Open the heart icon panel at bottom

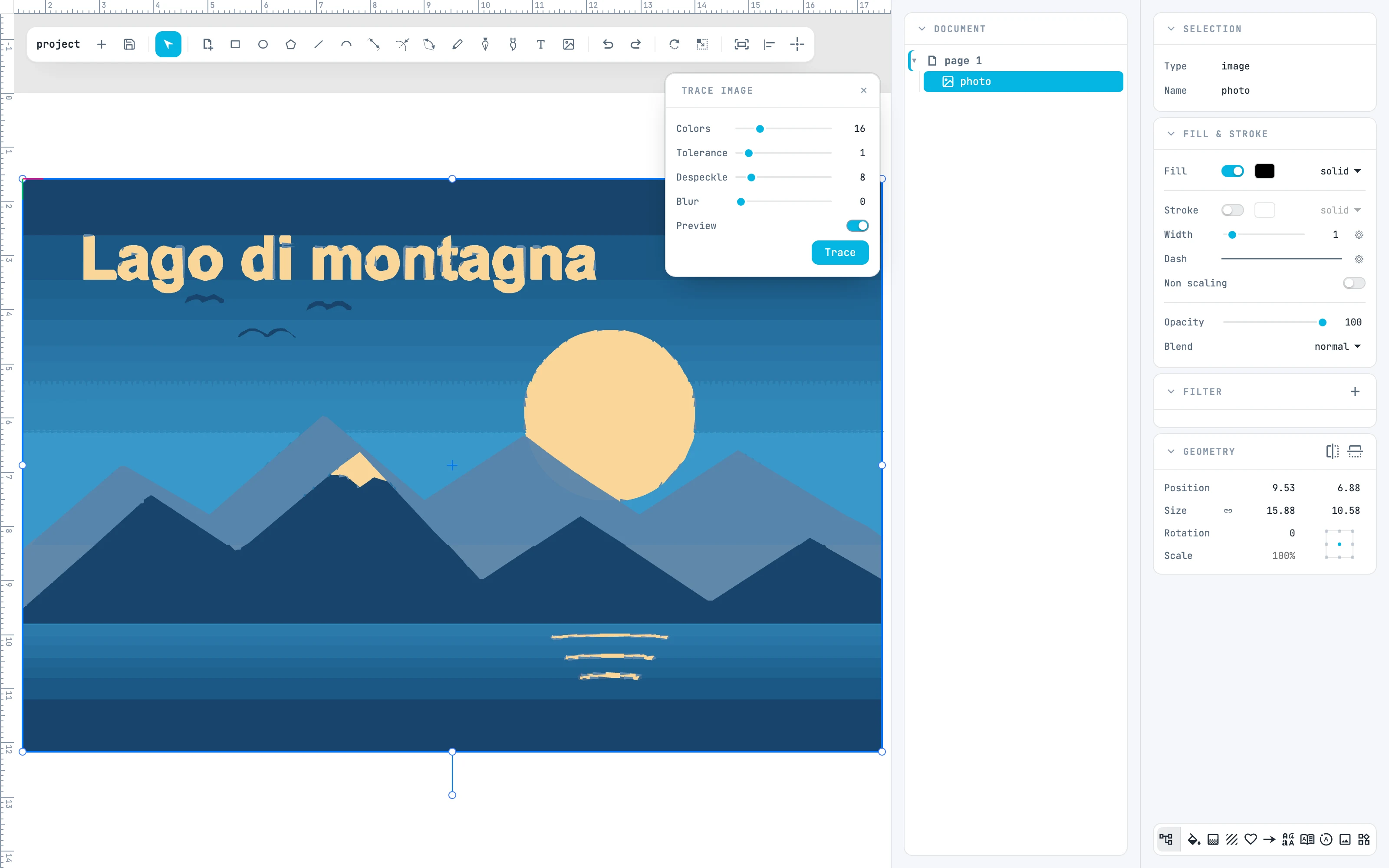pos(1251,839)
